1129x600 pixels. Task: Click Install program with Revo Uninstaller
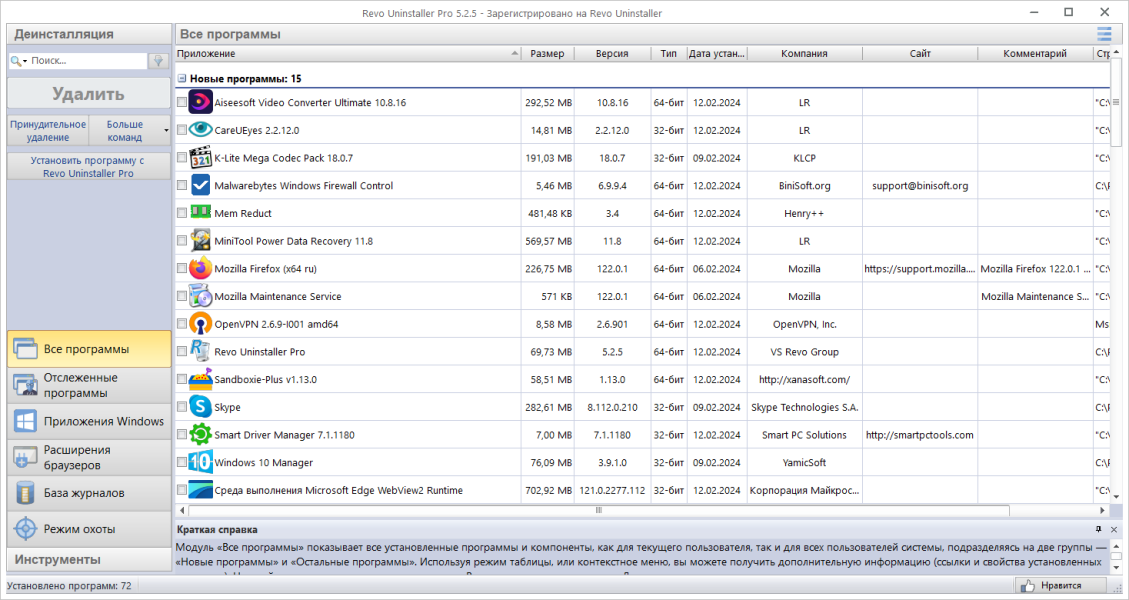point(89,166)
